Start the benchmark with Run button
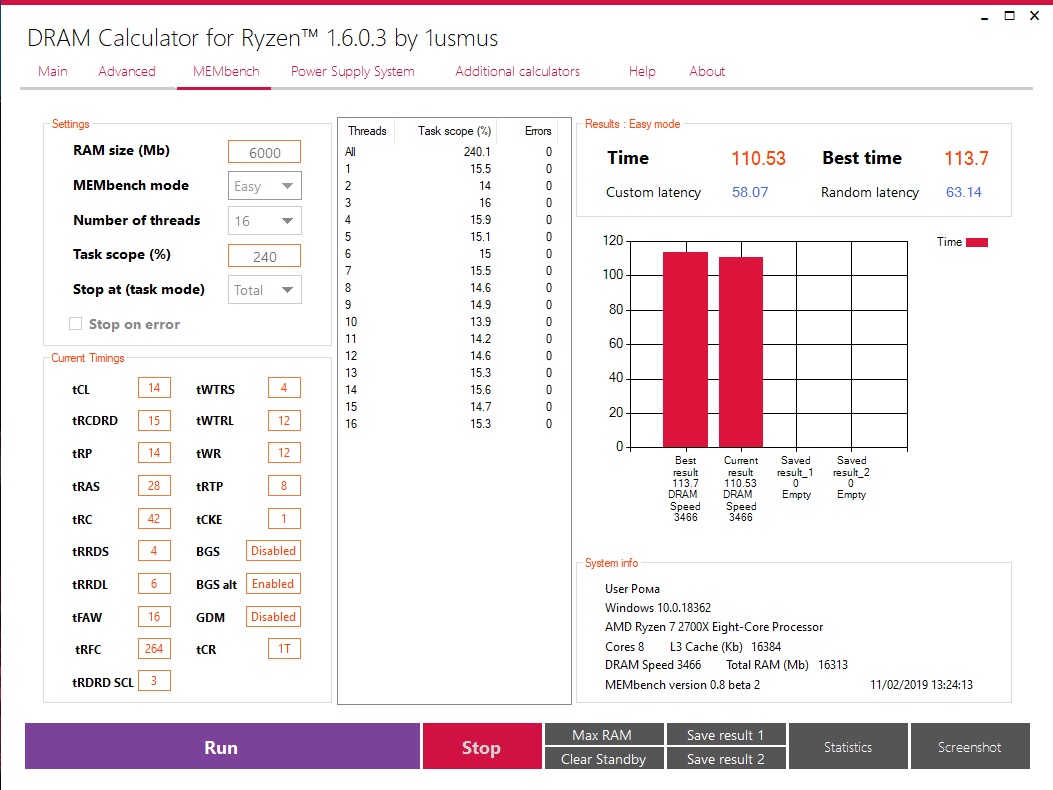 coord(222,746)
